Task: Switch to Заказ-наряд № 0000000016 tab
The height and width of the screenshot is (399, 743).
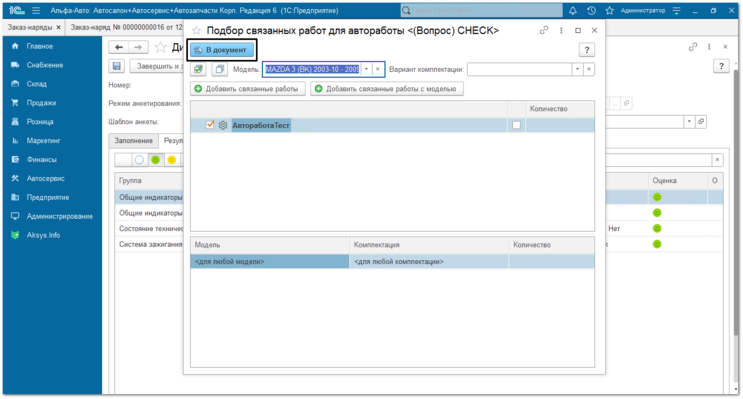Action: click(127, 27)
